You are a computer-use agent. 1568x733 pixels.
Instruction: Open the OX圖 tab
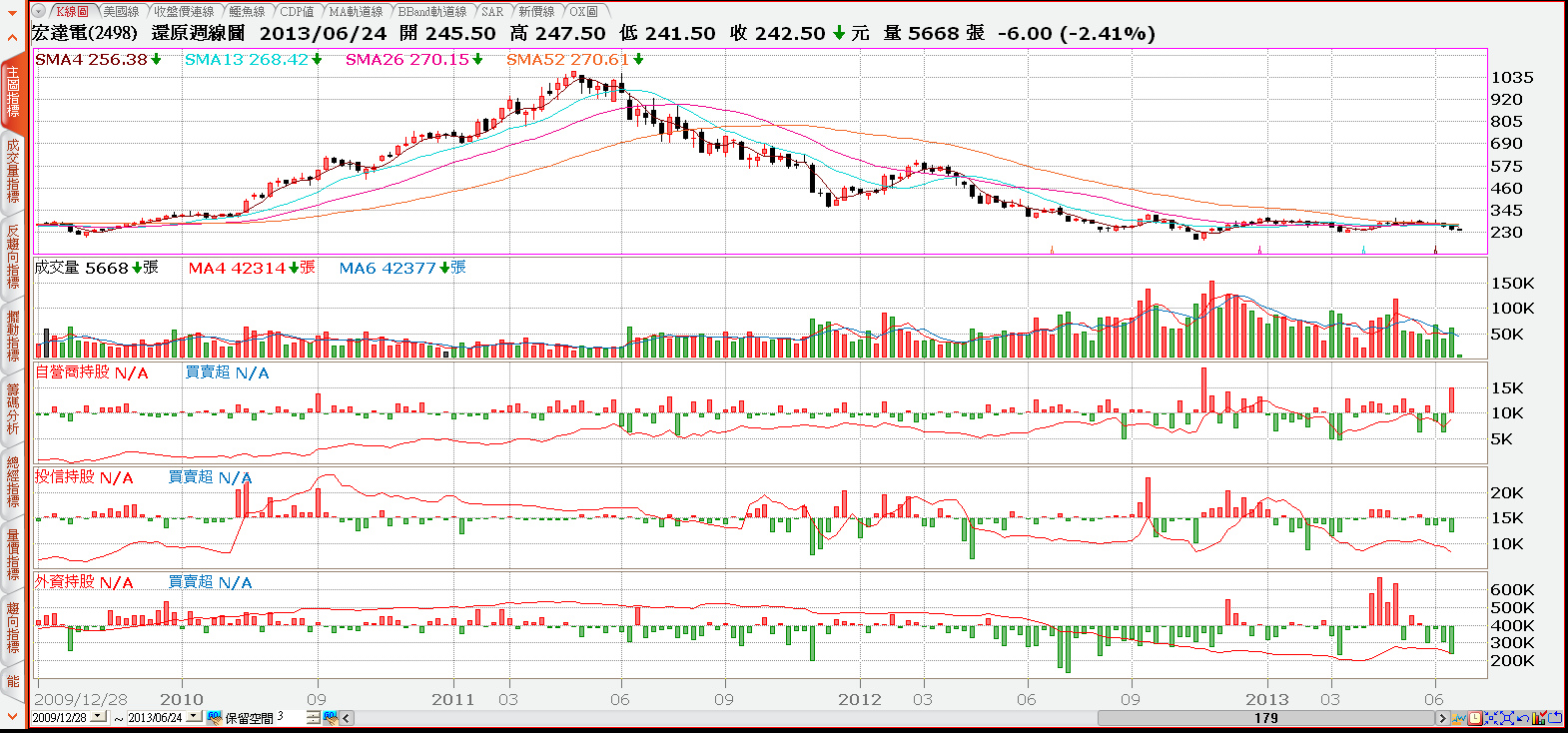tap(584, 11)
